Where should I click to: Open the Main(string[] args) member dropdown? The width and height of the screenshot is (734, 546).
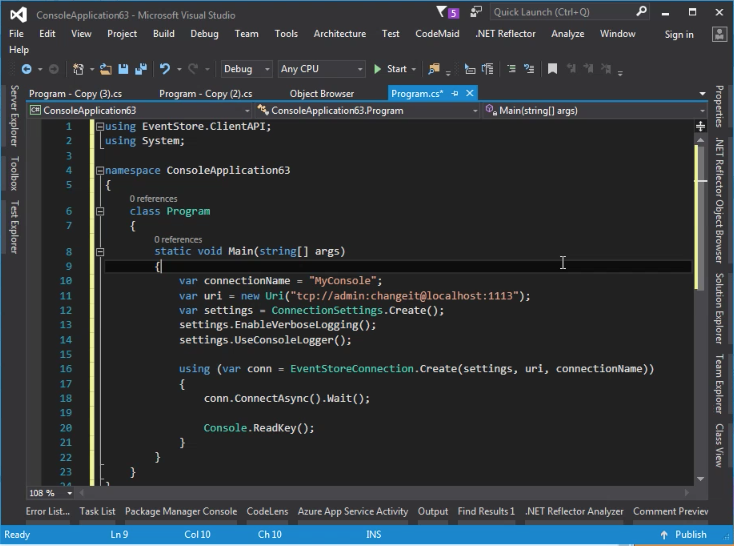[x=595, y=111]
